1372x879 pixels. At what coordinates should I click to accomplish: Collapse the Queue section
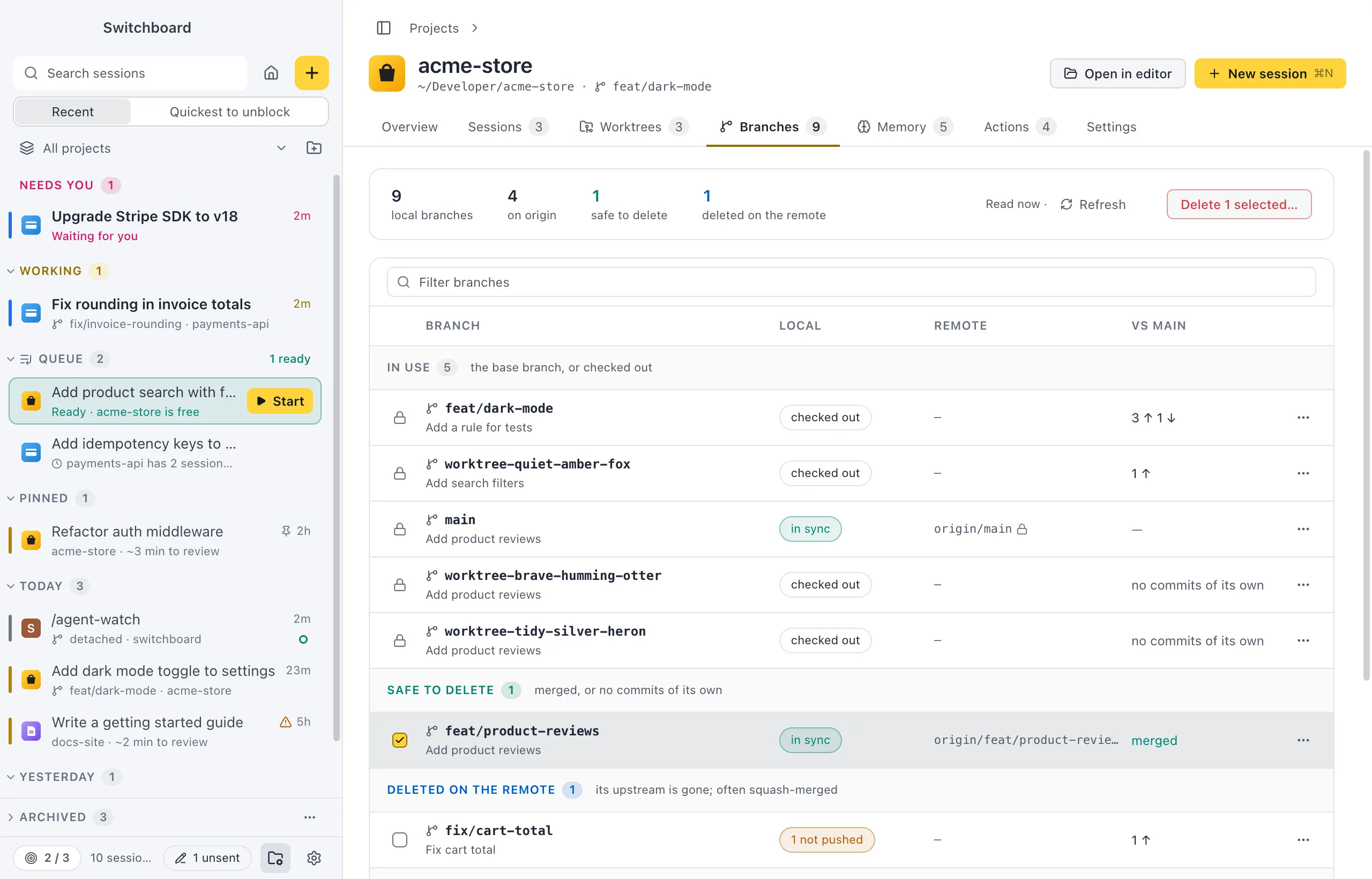pyautogui.click(x=10, y=359)
